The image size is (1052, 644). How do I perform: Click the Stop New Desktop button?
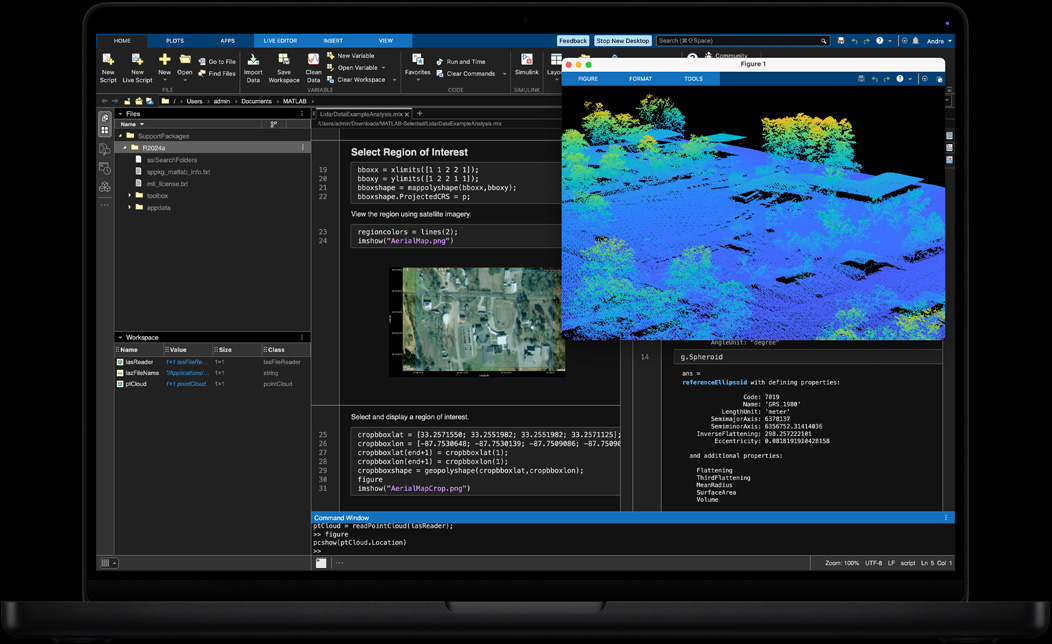point(622,41)
